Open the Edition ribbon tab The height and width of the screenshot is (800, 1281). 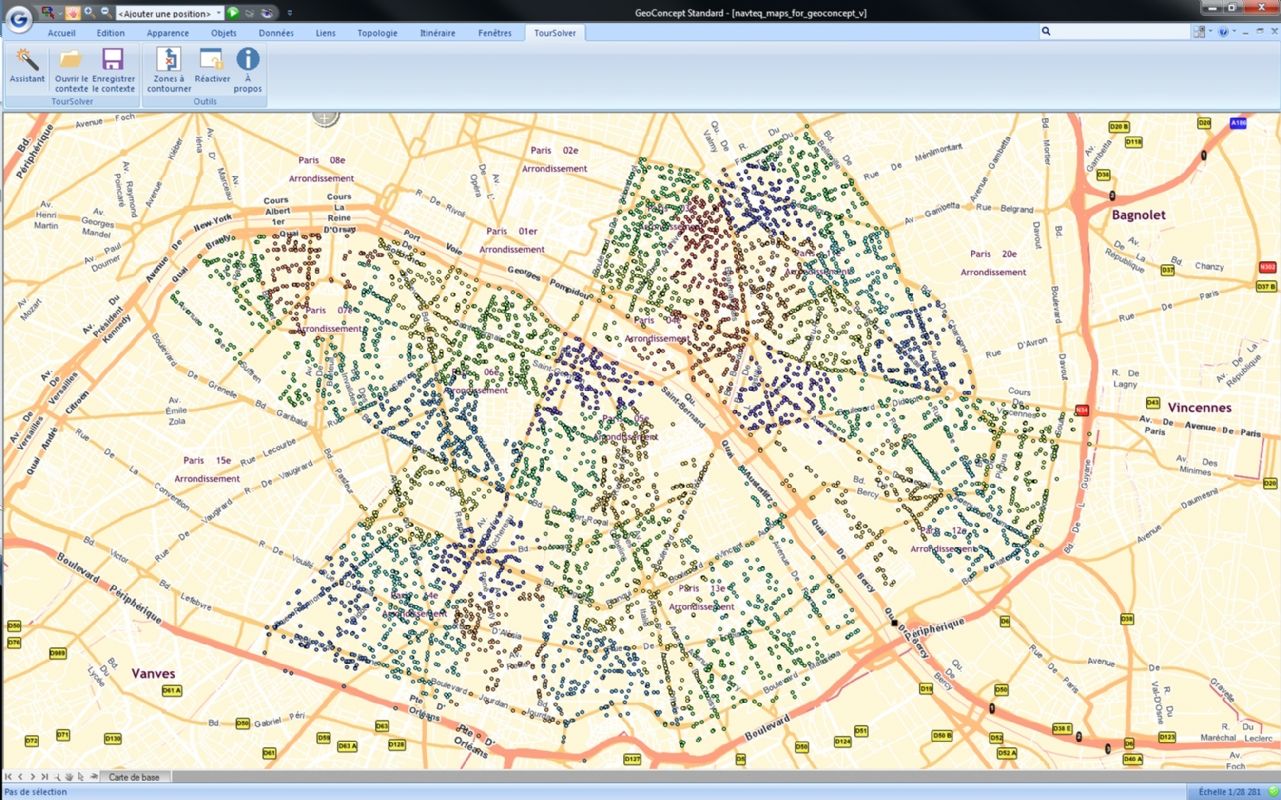111,33
